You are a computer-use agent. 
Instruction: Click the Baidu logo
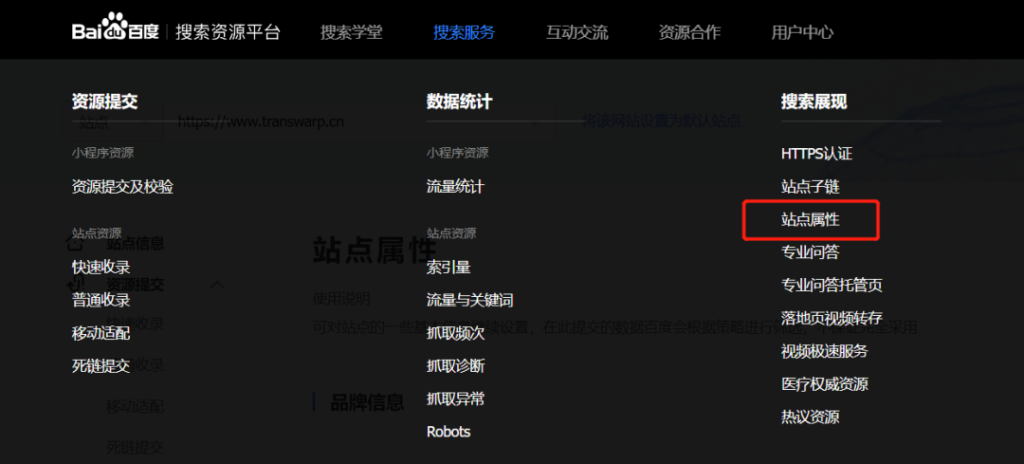[x=116, y=29]
